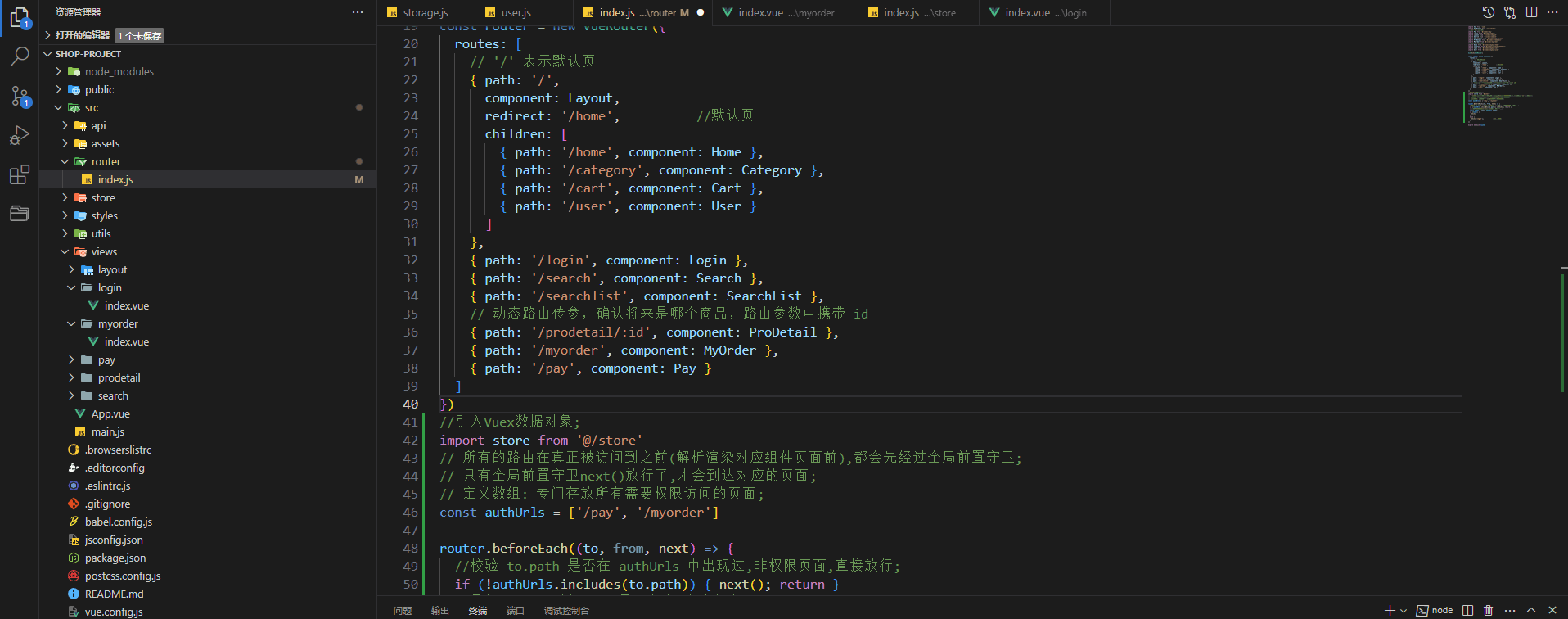Open Run and Debug view
1568x619 pixels.
pos(20,135)
